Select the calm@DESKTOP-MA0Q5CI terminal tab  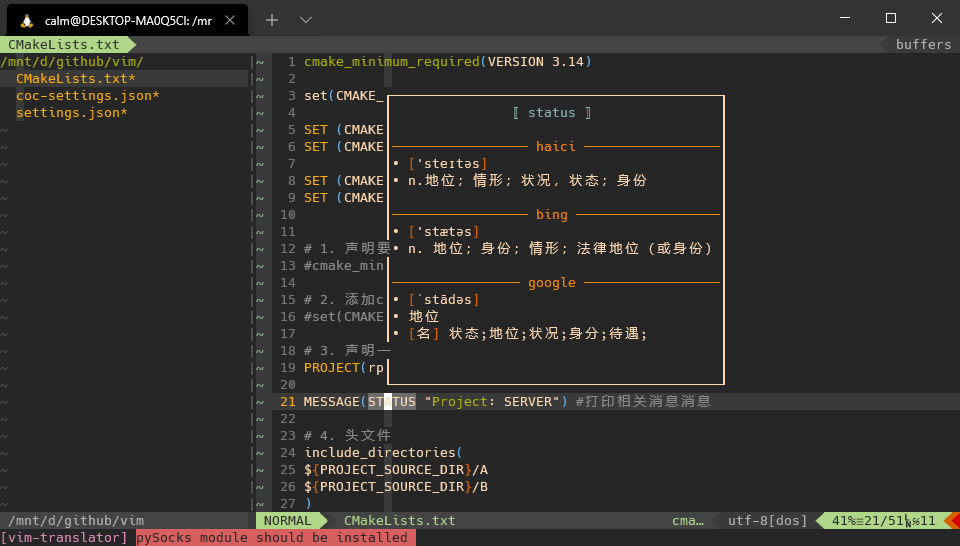128,20
